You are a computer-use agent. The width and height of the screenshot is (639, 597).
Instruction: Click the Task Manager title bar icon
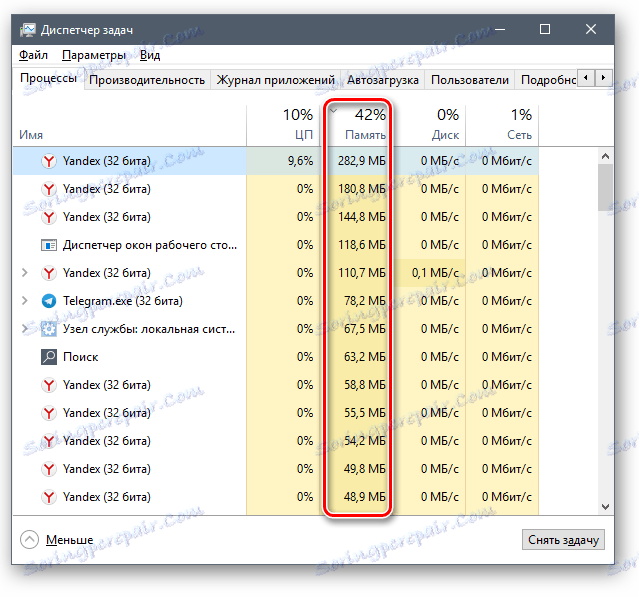[28, 30]
